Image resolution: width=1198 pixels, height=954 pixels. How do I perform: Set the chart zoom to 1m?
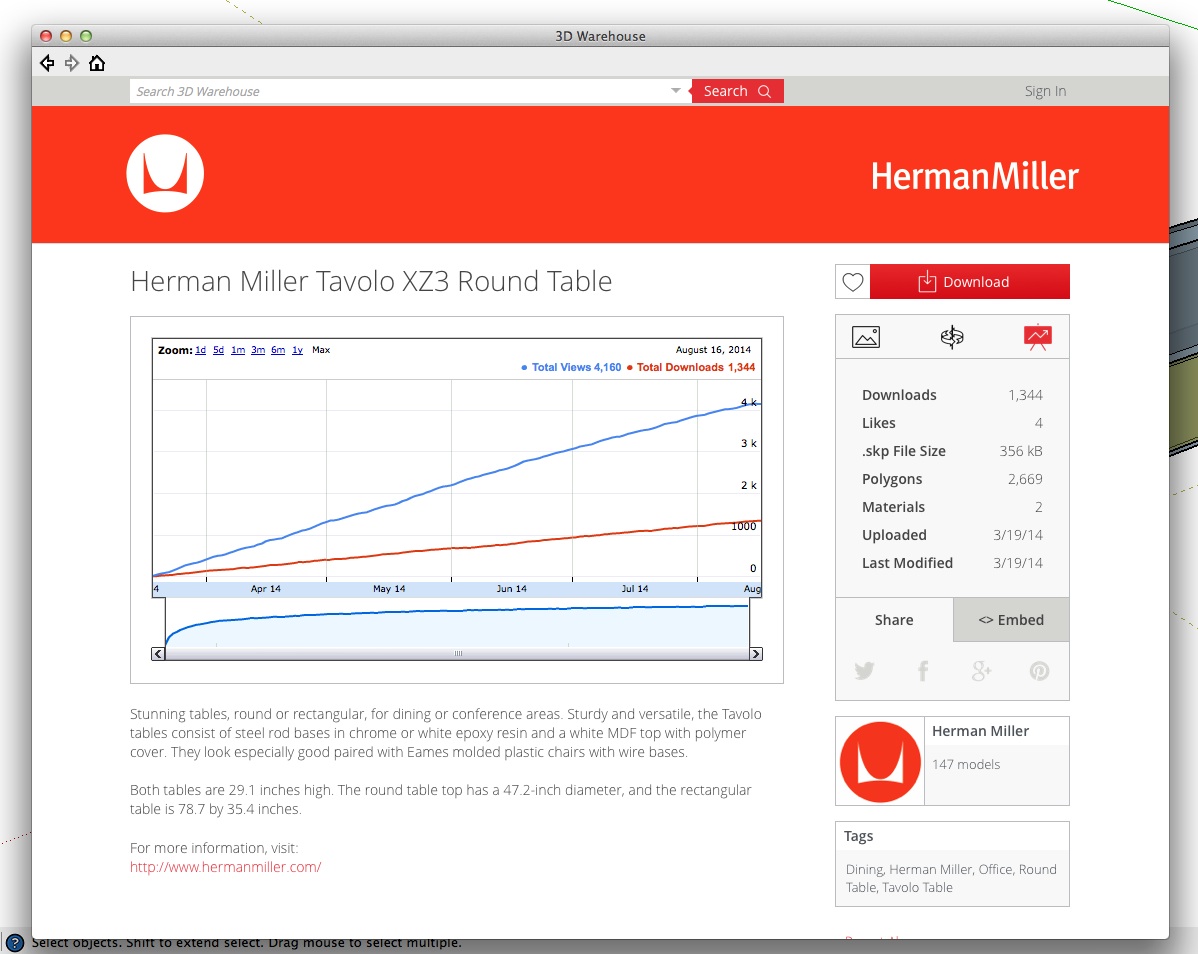click(x=238, y=350)
